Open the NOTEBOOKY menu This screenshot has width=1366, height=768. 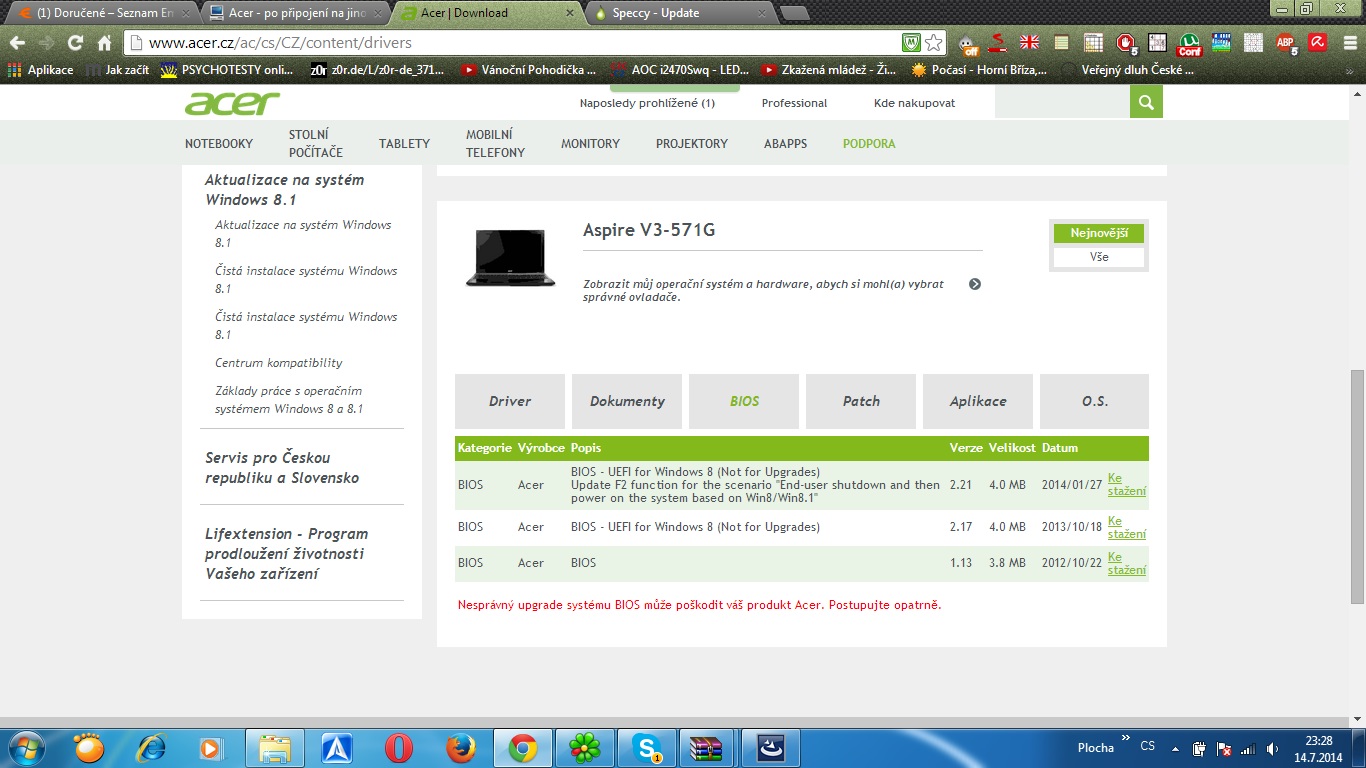(219, 144)
